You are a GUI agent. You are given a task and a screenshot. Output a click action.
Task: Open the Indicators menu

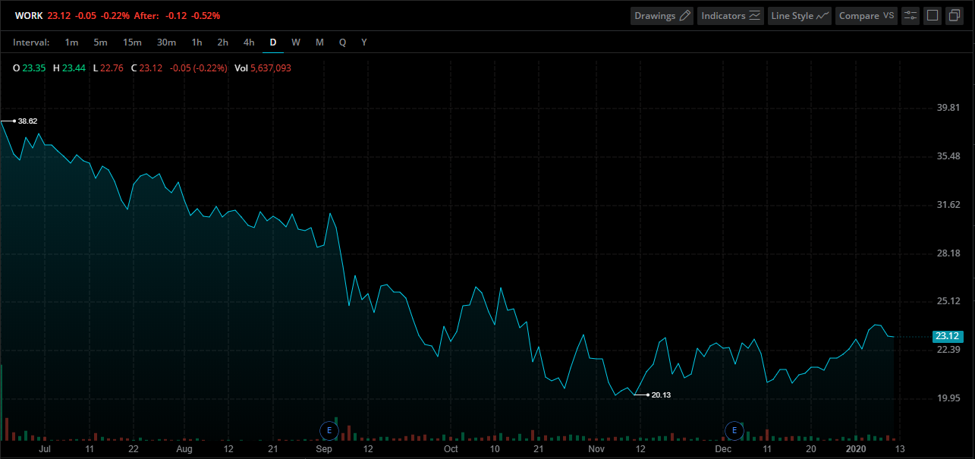731,16
